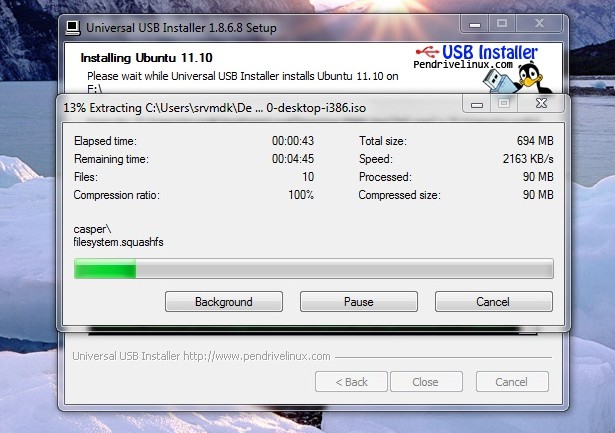Minimize the 13% Extracting dialog
Viewport: 615px width, 433px height.
coord(477,104)
